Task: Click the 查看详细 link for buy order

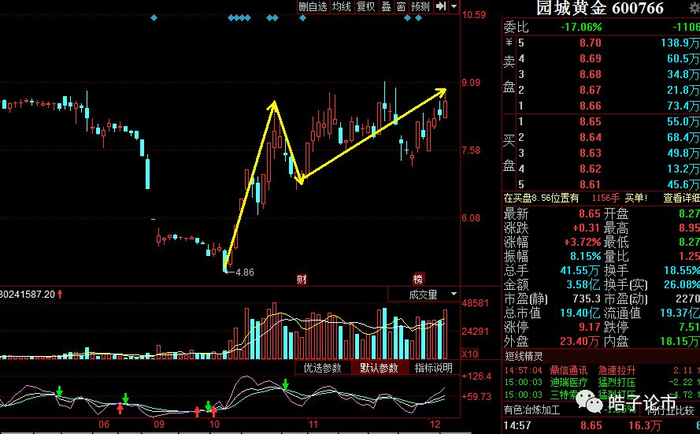Action: [681, 198]
